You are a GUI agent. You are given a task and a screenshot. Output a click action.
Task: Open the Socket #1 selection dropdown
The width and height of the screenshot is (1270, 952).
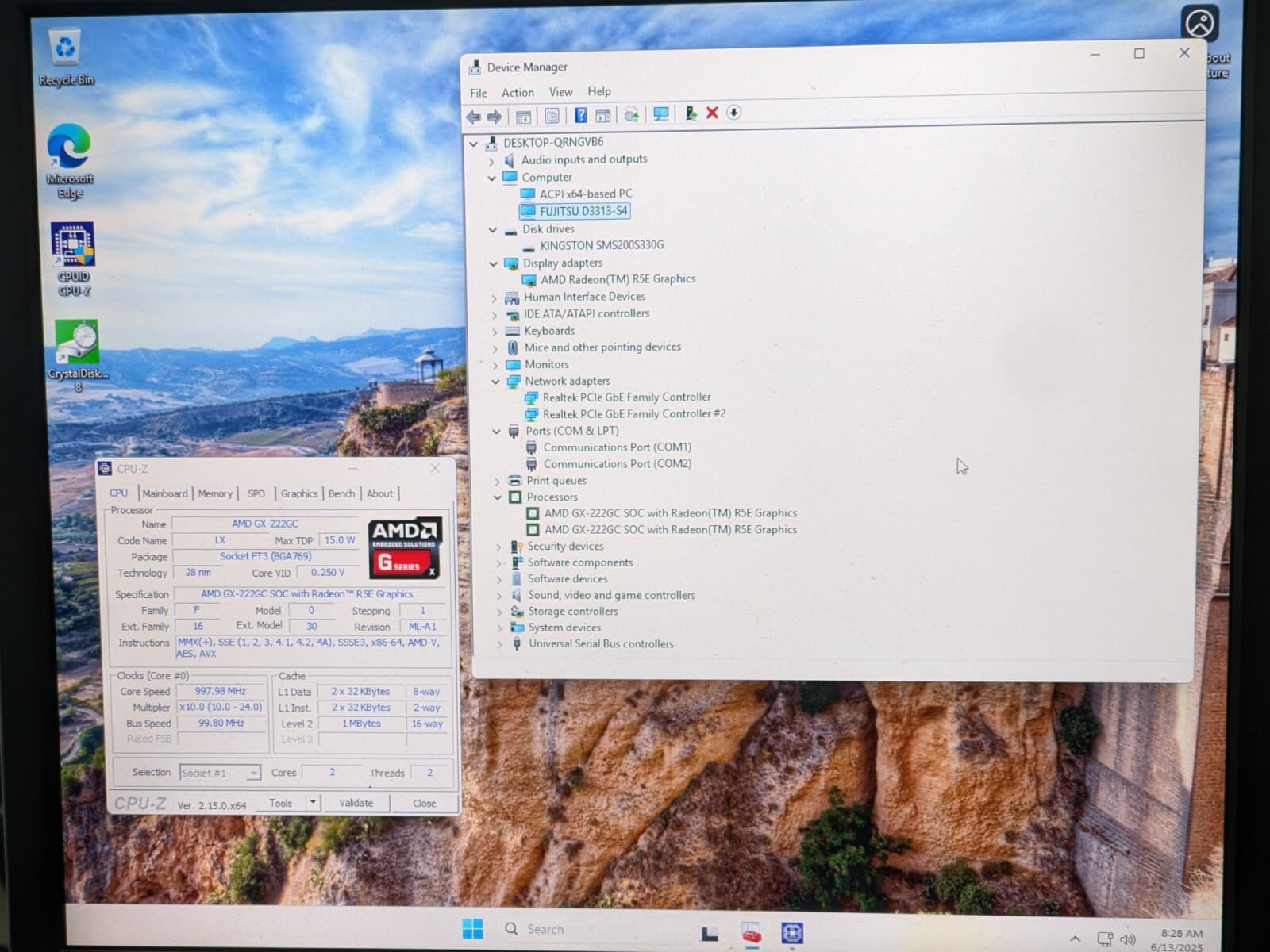pos(253,773)
